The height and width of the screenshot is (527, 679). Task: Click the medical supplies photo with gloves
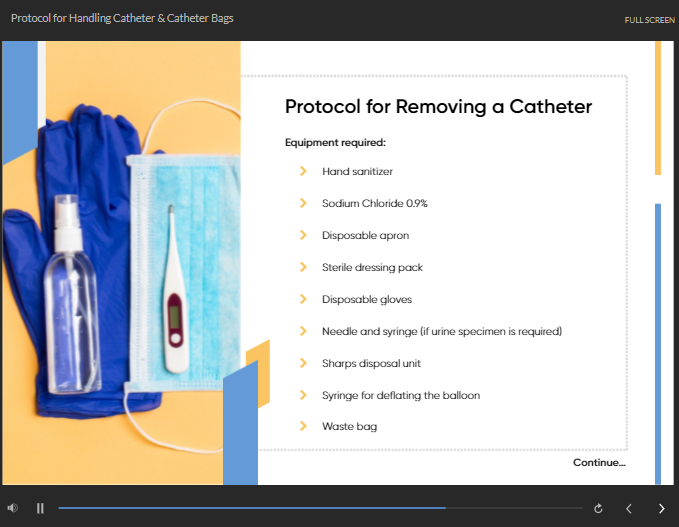point(121,263)
